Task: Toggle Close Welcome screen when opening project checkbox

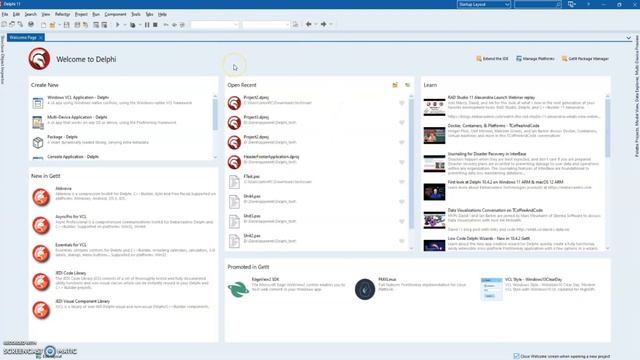Action: 516,356
